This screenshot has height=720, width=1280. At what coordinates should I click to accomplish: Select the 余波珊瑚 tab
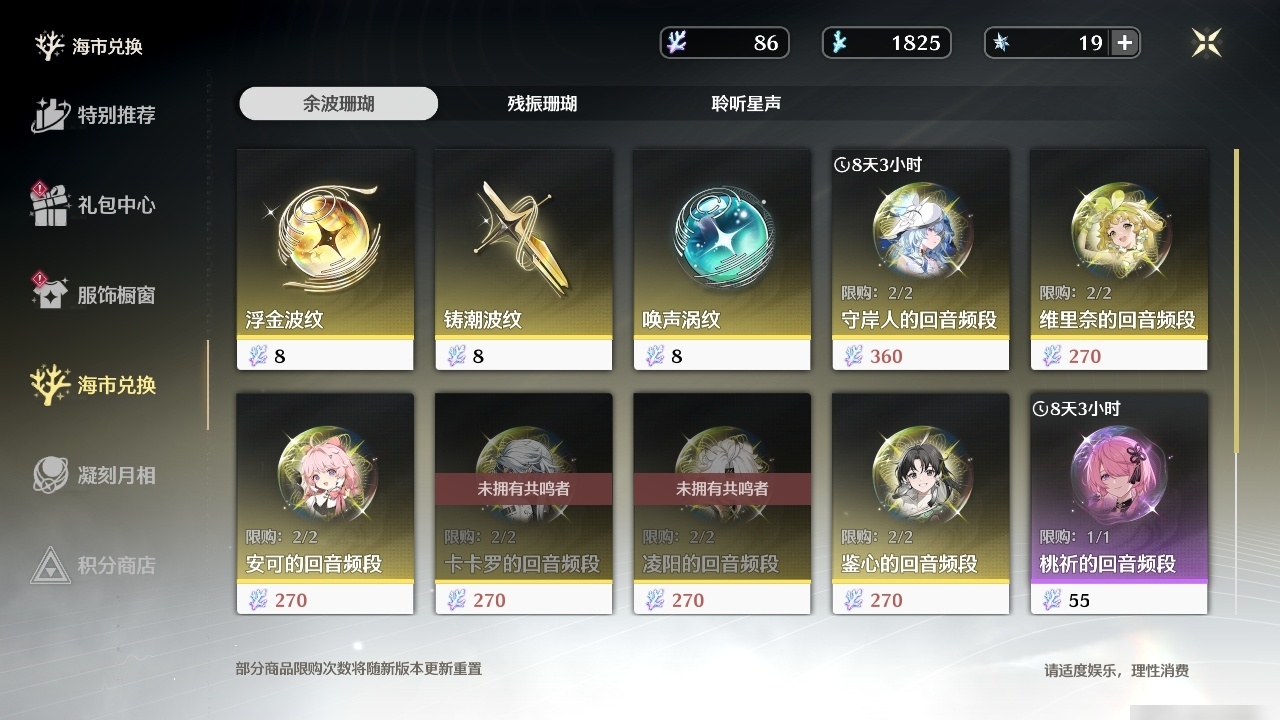pyautogui.click(x=339, y=103)
